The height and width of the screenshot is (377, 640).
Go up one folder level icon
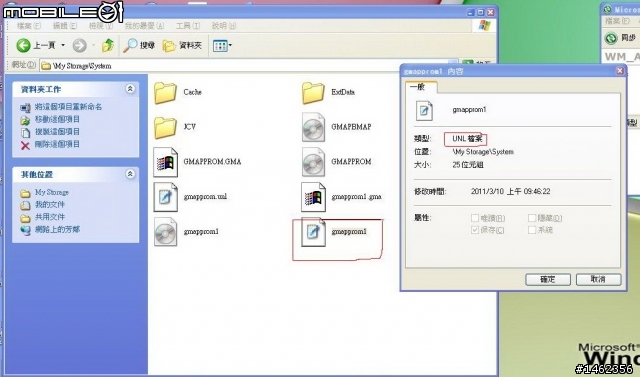(108, 45)
